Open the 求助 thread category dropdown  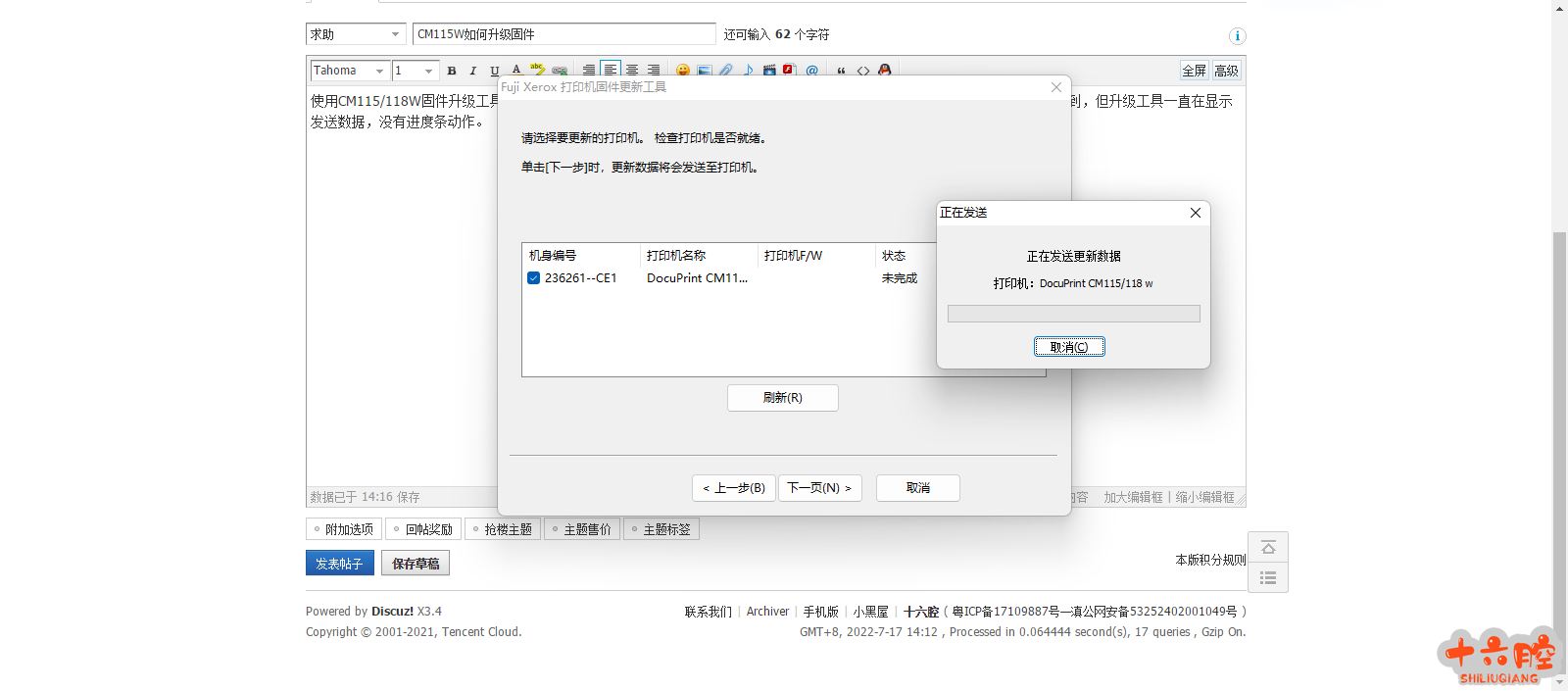pos(356,34)
